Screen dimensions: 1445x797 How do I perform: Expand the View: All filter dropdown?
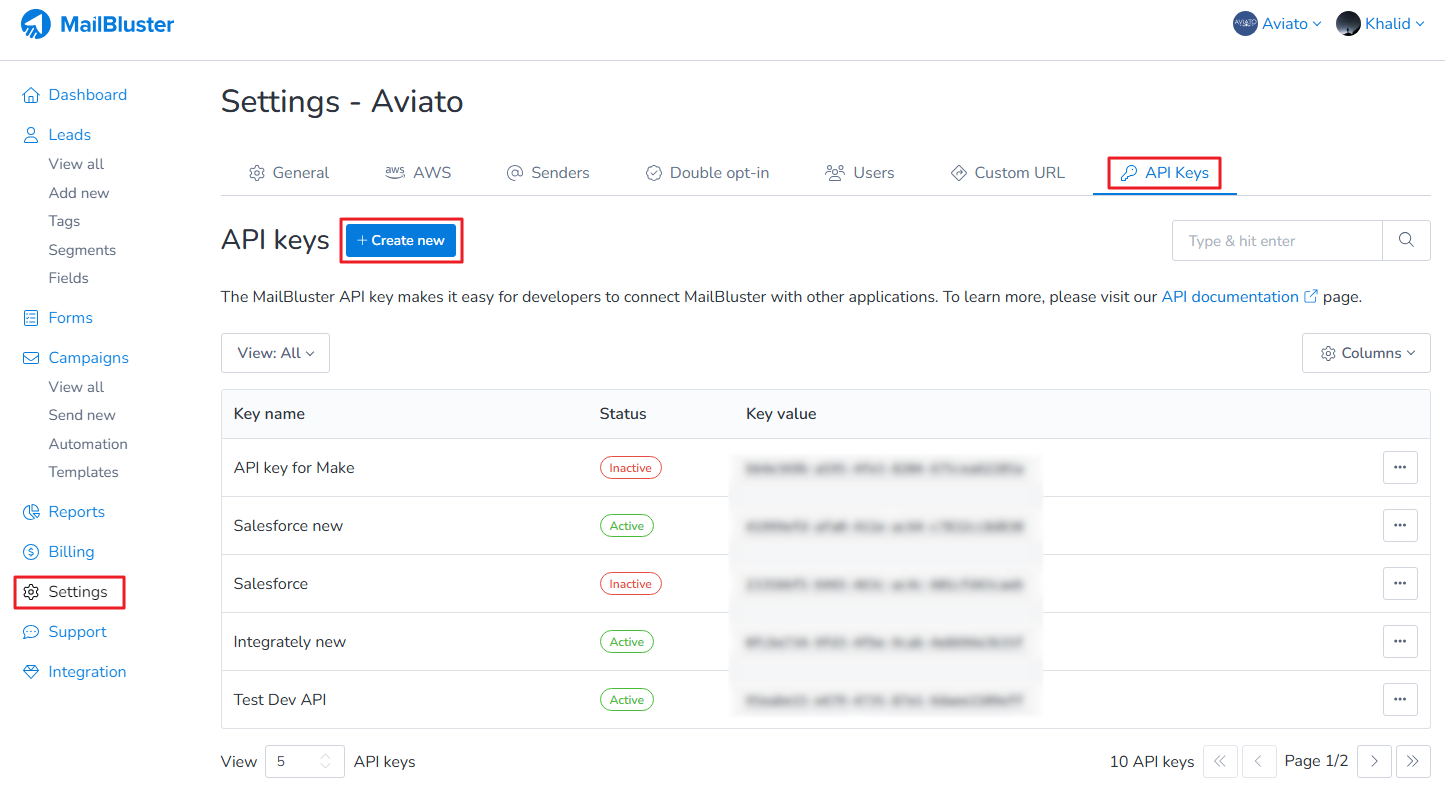click(275, 353)
